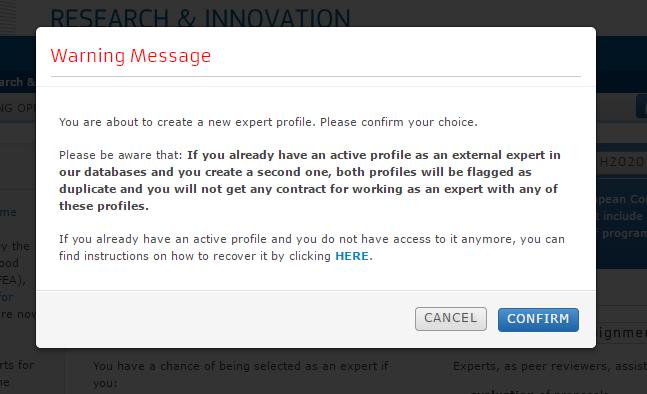Click the dimmed blue 'for' sidebar link
The image size is (647, 394).
tap(7, 297)
